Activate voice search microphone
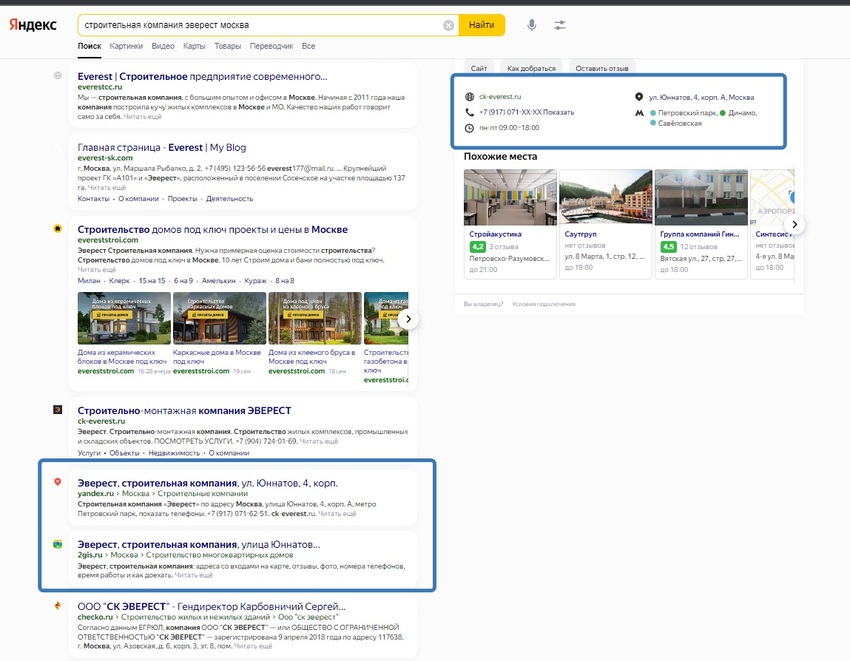Screen dimensions: 850x661 click(x=531, y=25)
